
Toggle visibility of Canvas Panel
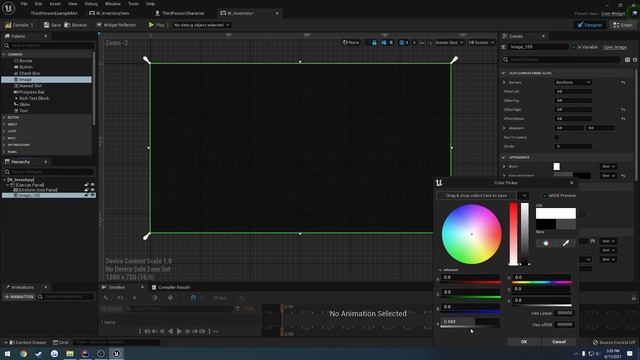coord(93,185)
